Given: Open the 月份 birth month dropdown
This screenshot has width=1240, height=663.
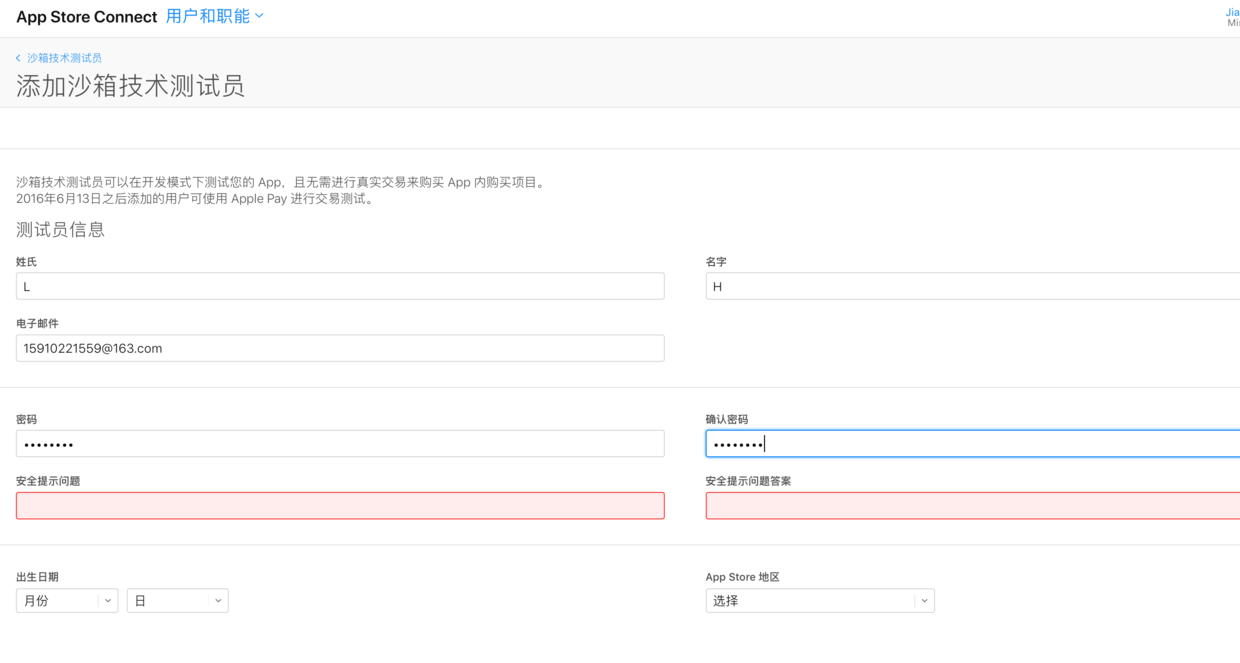Looking at the screenshot, I should pos(67,601).
